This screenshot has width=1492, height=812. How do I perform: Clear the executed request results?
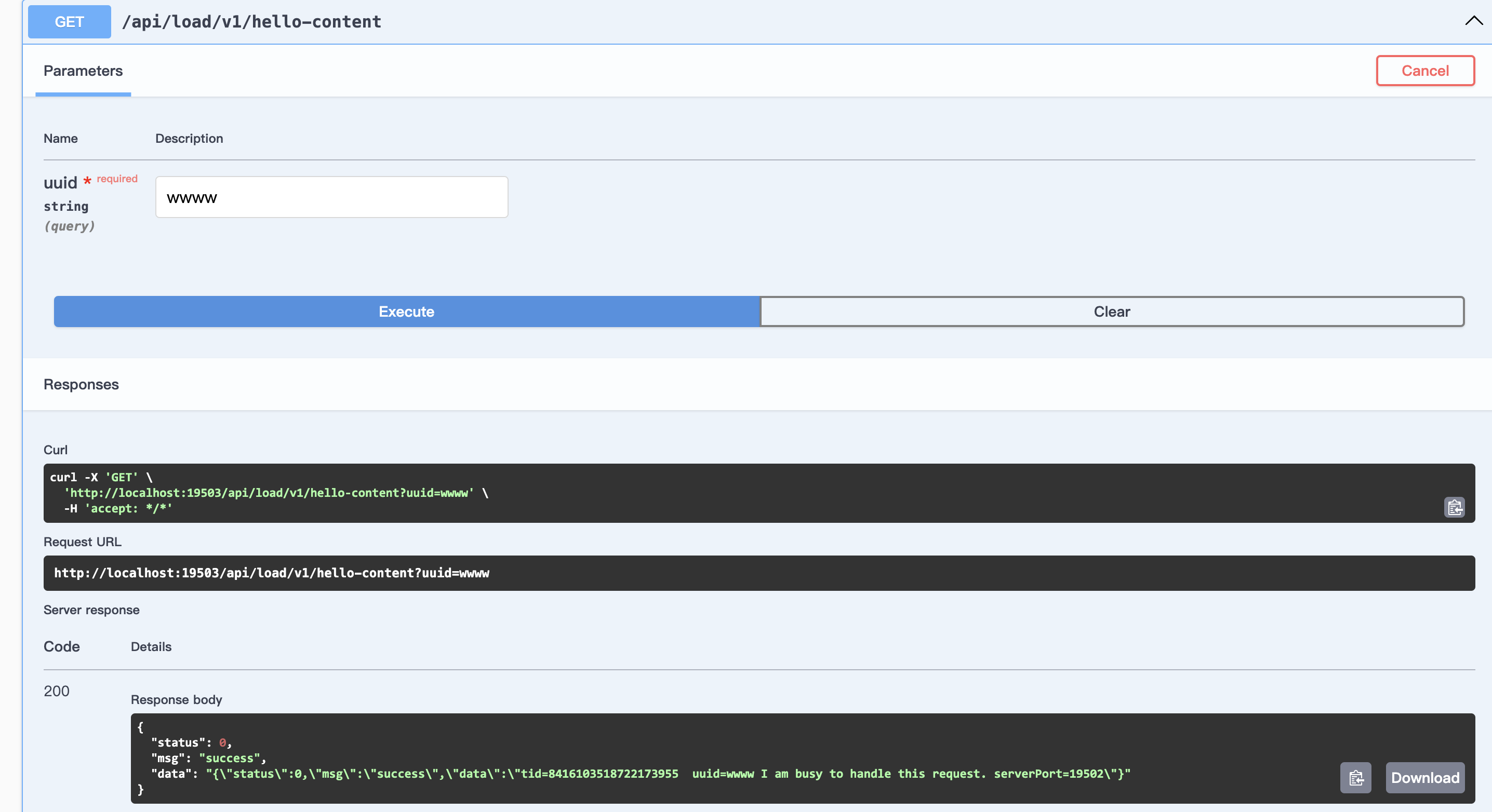click(x=1112, y=312)
